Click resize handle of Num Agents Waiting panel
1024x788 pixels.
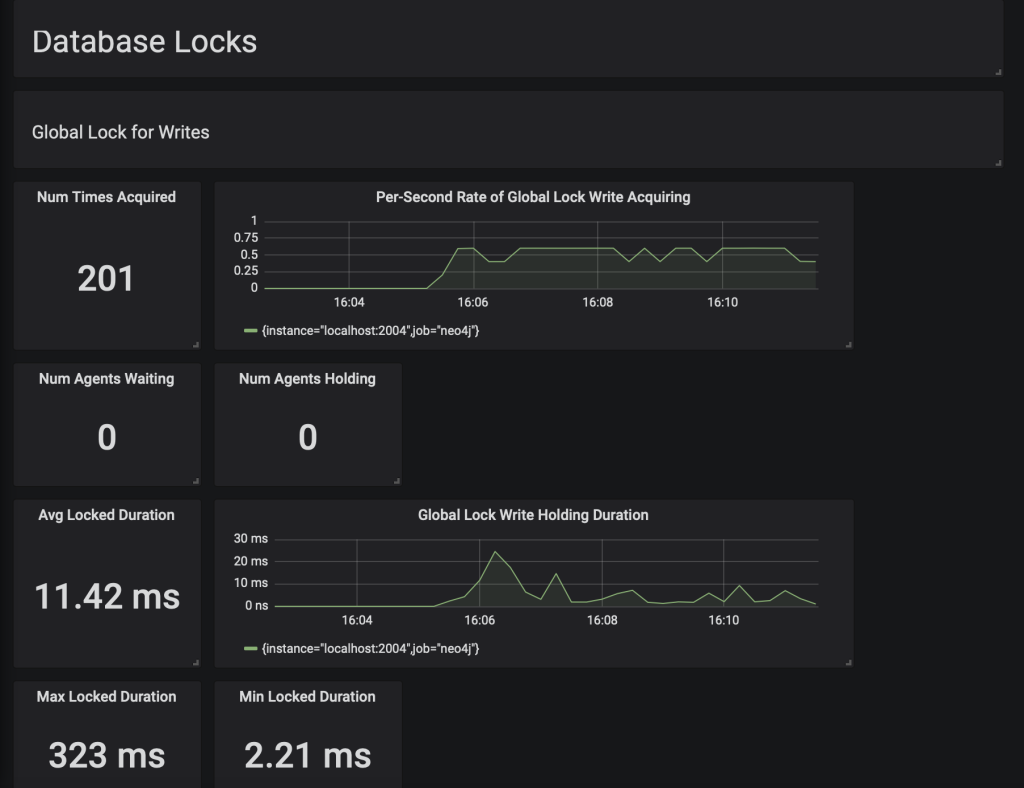[196, 481]
